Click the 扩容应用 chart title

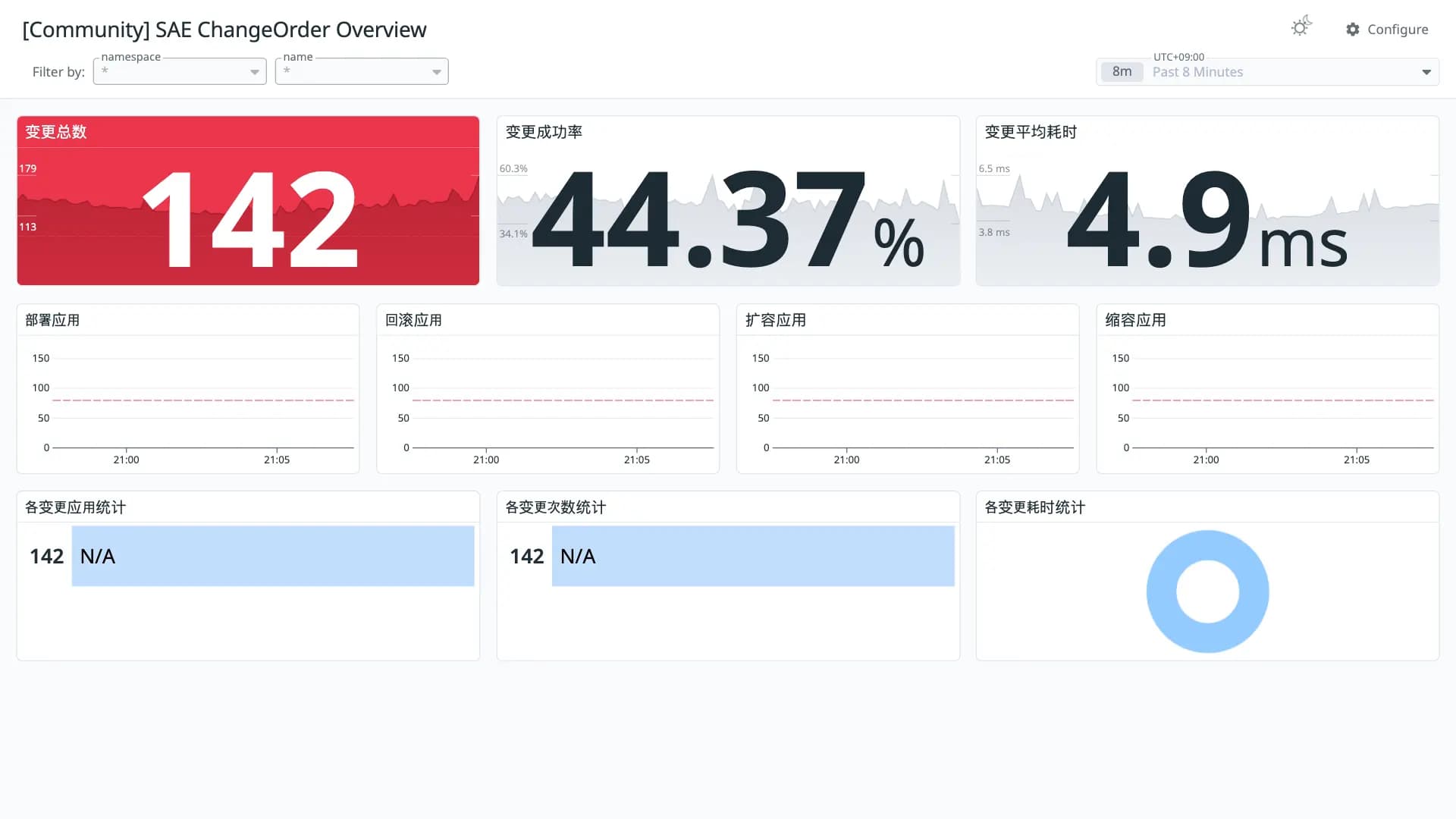click(x=775, y=320)
